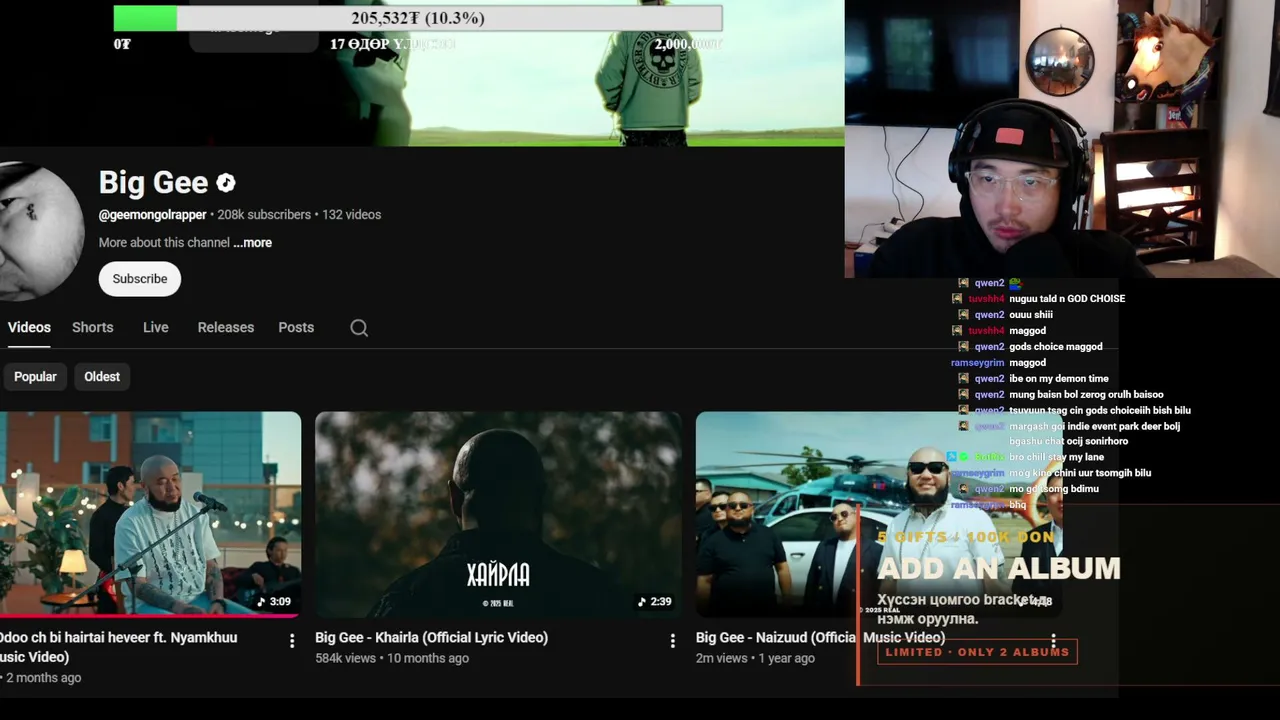
Task: Sort videos by Oldest
Action: [102, 377]
